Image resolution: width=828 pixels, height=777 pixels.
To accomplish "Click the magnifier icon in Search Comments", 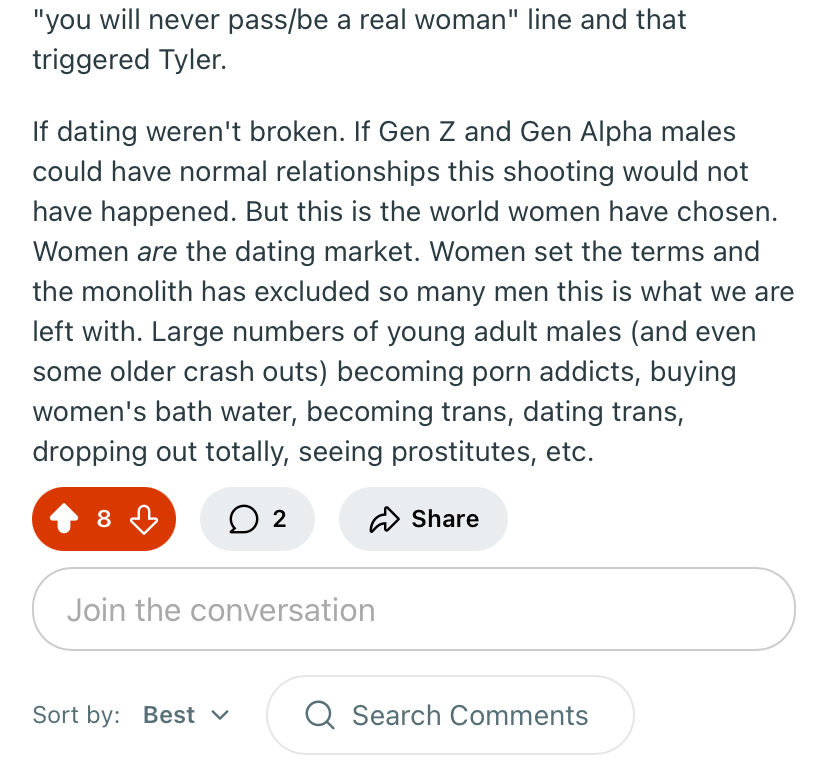I will [x=320, y=716].
